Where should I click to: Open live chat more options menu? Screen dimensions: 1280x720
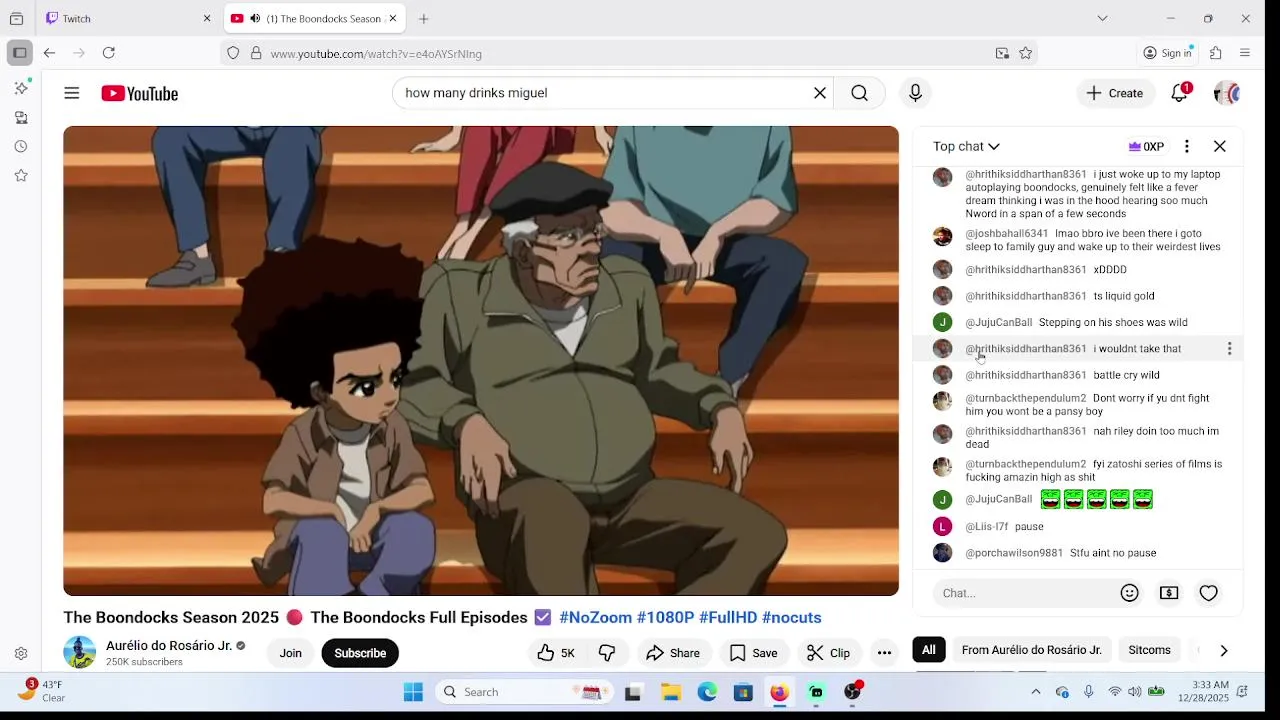(x=1187, y=146)
